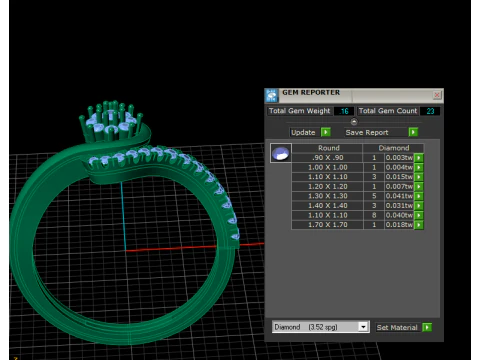Click the Gem Reporter logo icon

[272, 96]
